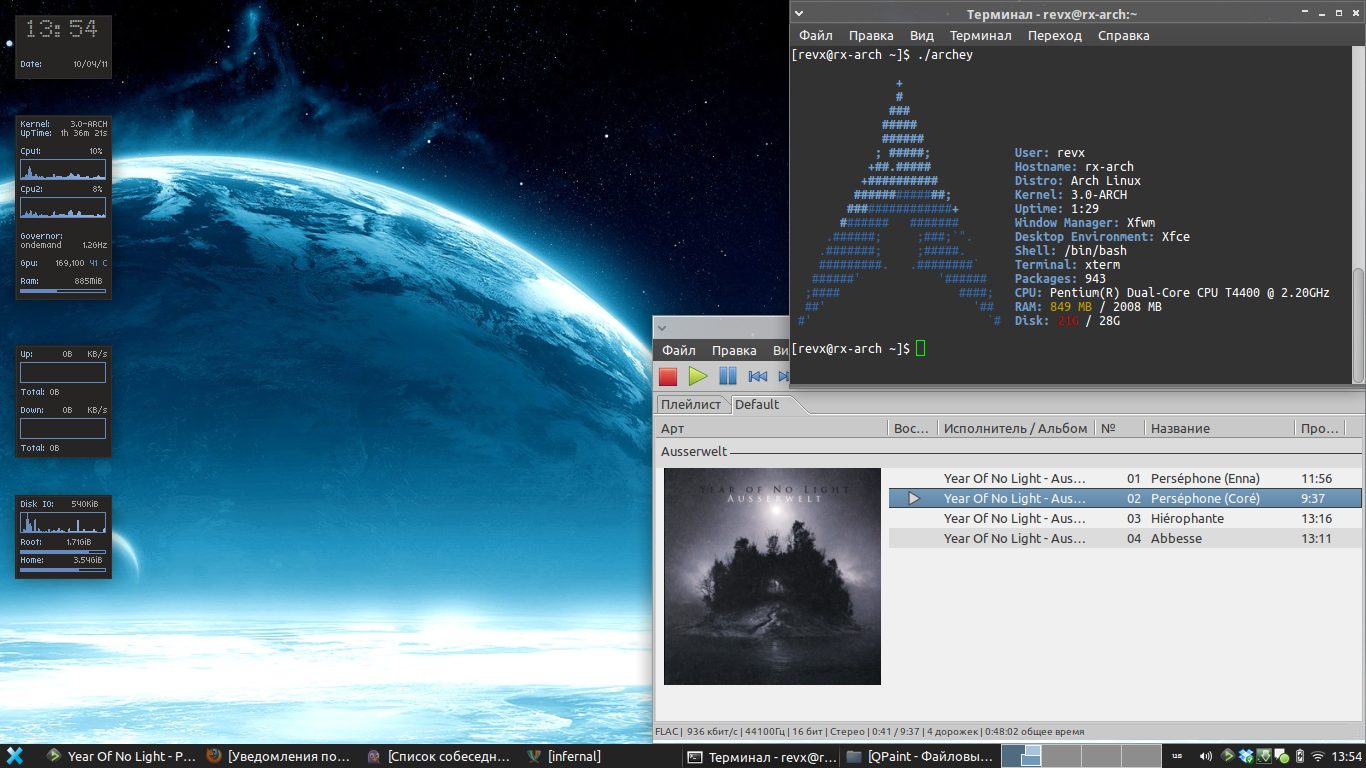Open the player window menu arrow
The height and width of the screenshot is (768, 1366).
pyautogui.click(x=662, y=328)
